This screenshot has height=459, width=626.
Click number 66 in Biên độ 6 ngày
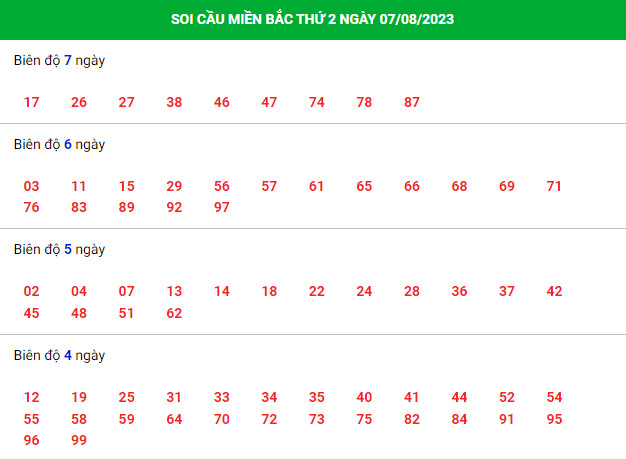(412, 186)
